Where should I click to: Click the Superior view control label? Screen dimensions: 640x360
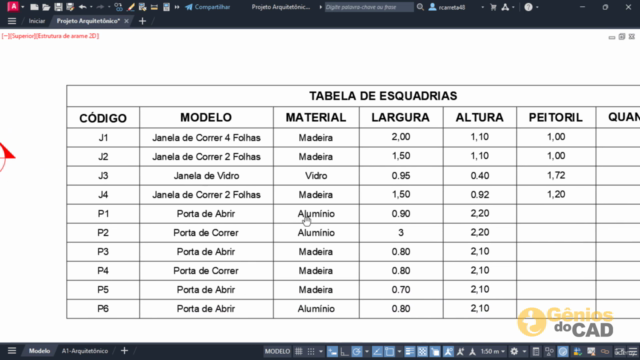(22, 36)
